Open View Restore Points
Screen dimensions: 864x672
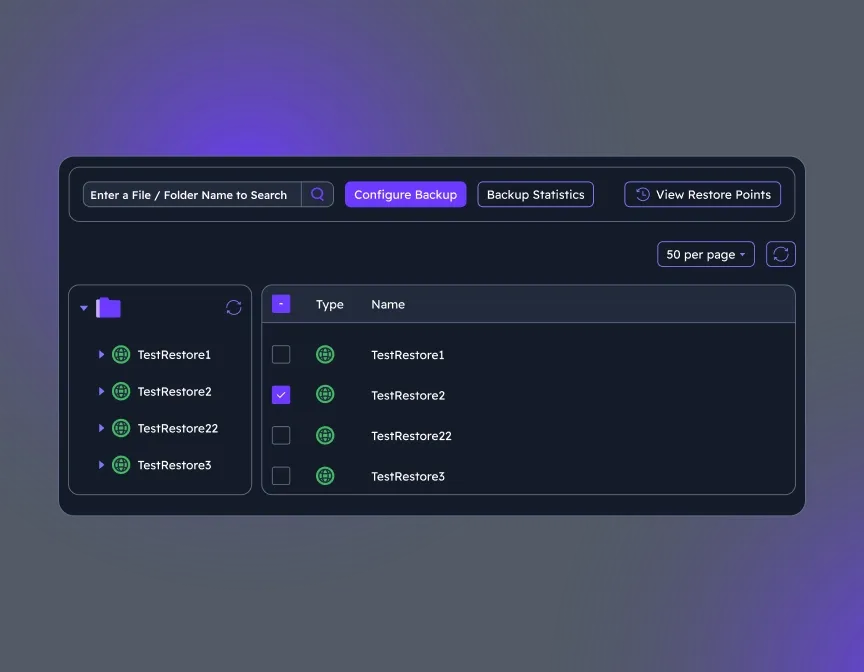[x=702, y=195]
